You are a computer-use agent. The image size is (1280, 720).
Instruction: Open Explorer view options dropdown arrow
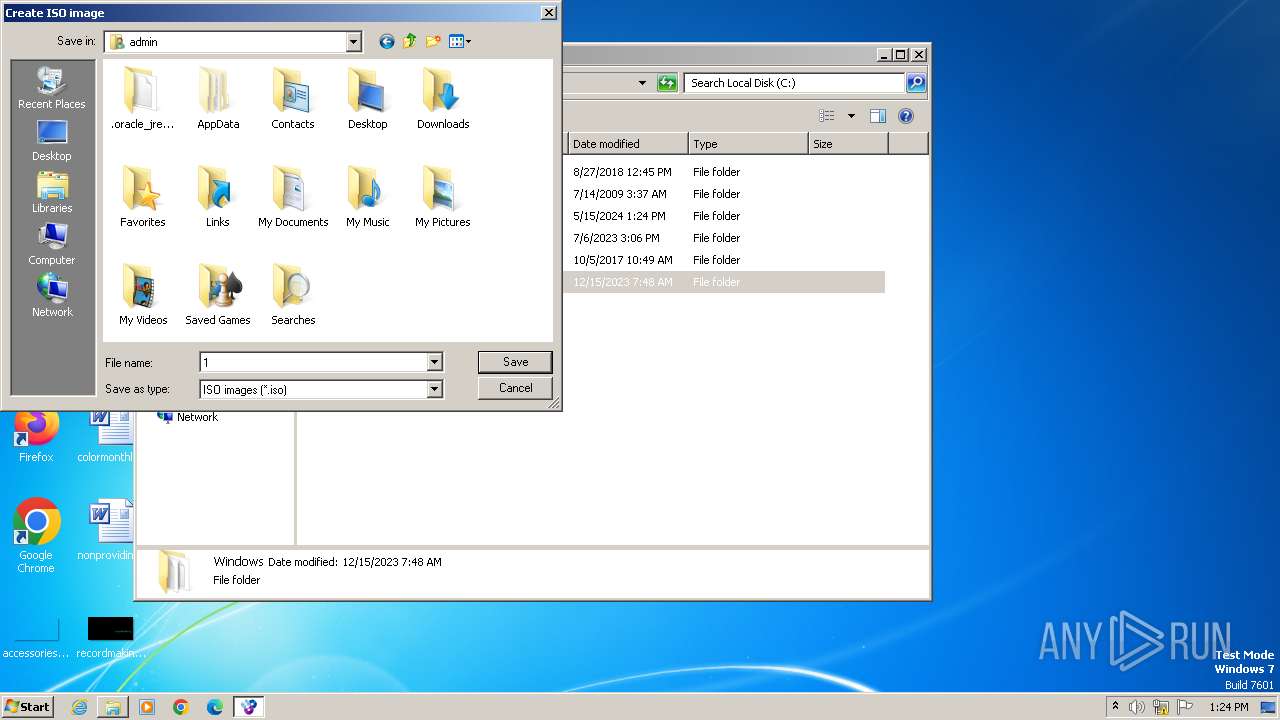coord(851,116)
